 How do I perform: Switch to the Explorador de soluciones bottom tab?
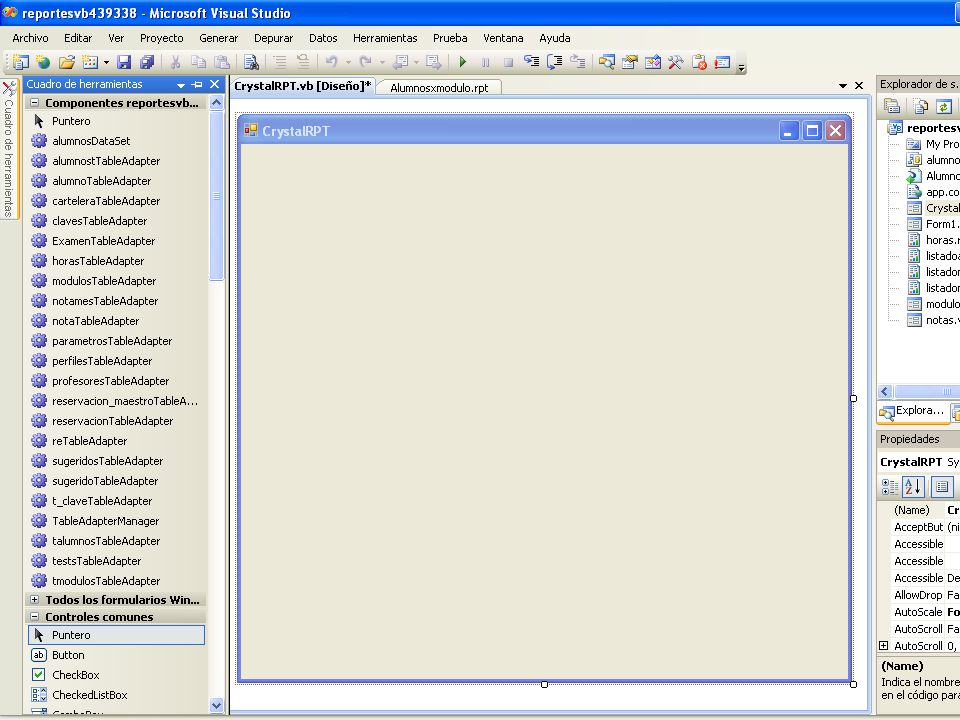(913, 412)
